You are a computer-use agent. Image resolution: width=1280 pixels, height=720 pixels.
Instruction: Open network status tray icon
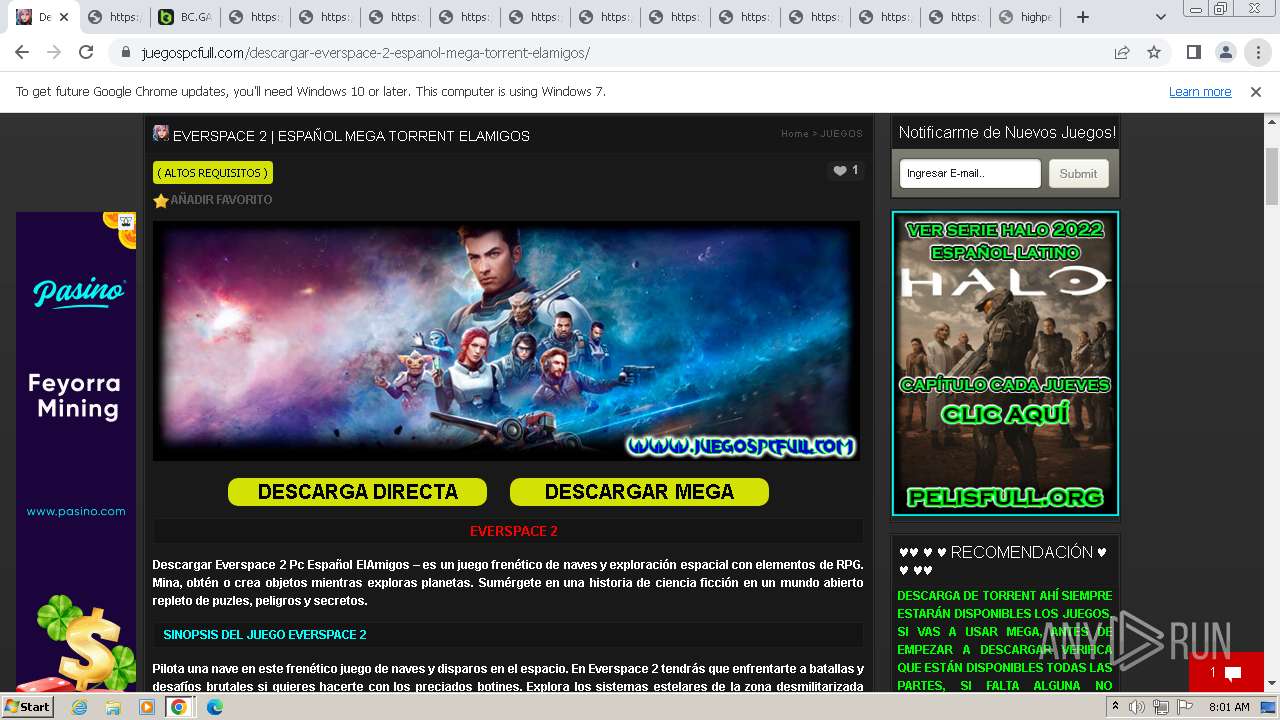1161,707
